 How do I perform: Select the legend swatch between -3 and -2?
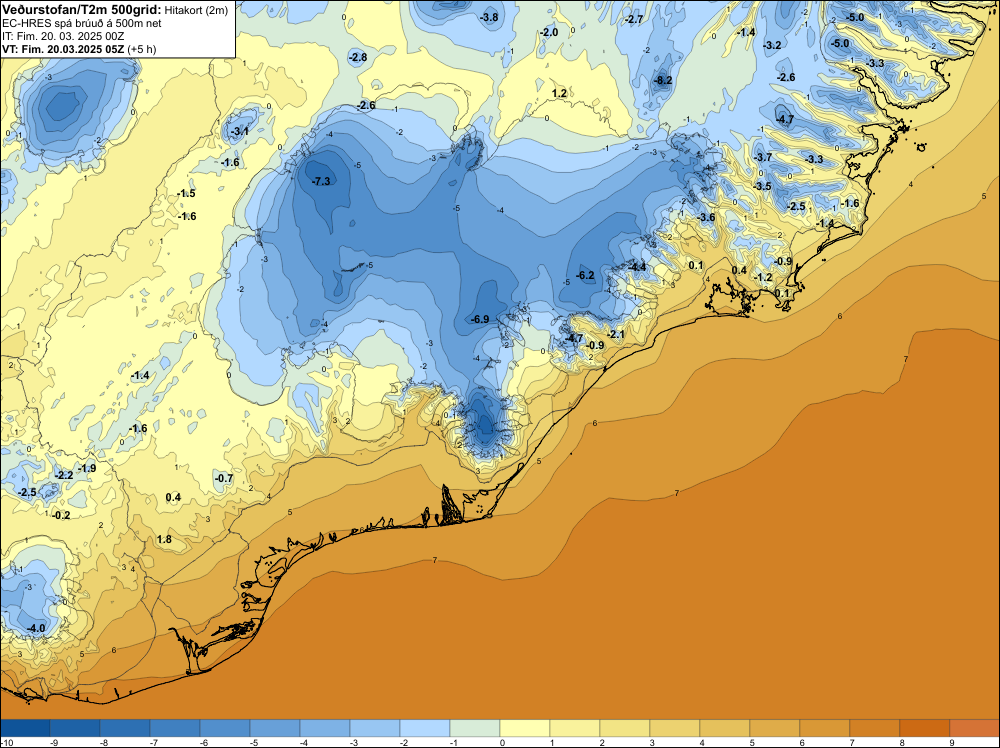(x=375, y=728)
